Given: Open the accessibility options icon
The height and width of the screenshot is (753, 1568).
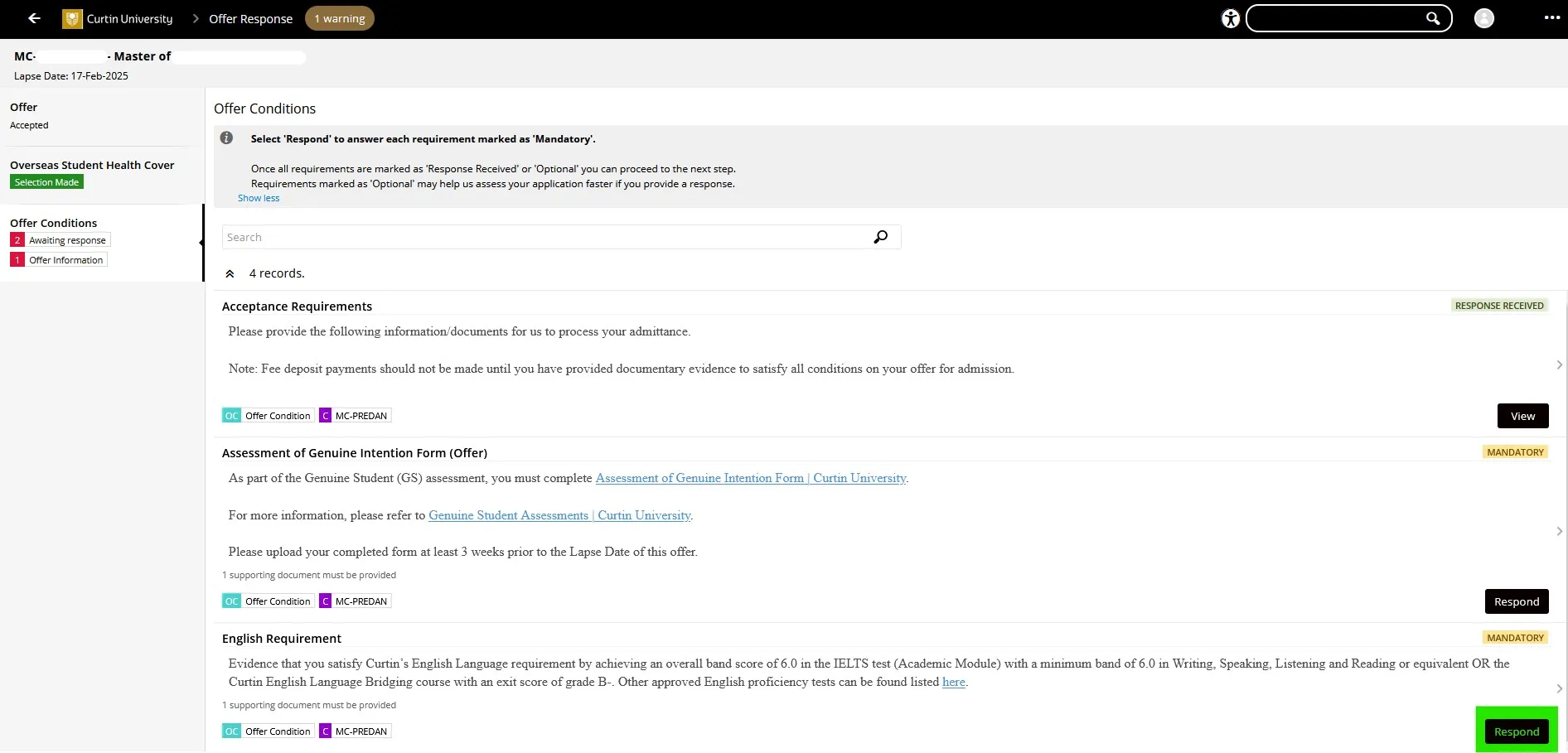Looking at the screenshot, I should tap(1231, 19).
